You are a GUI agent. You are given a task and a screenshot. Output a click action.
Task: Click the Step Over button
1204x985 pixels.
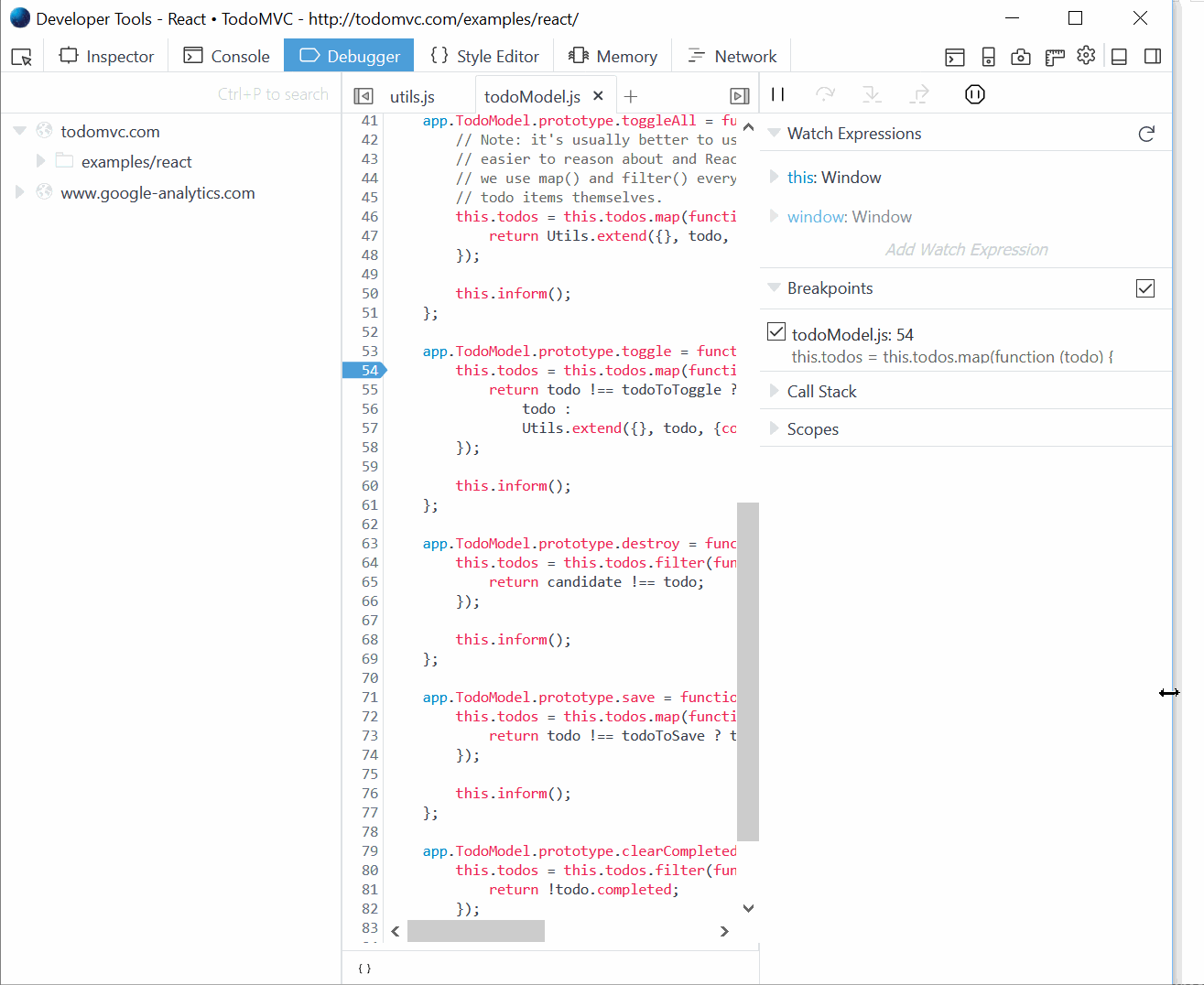tap(826, 94)
